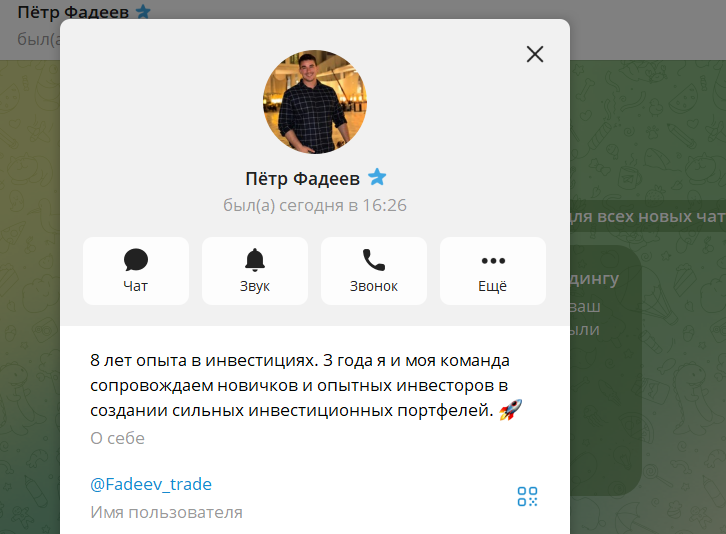Open Пётр Фадеев's profile photo

click(315, 101)
